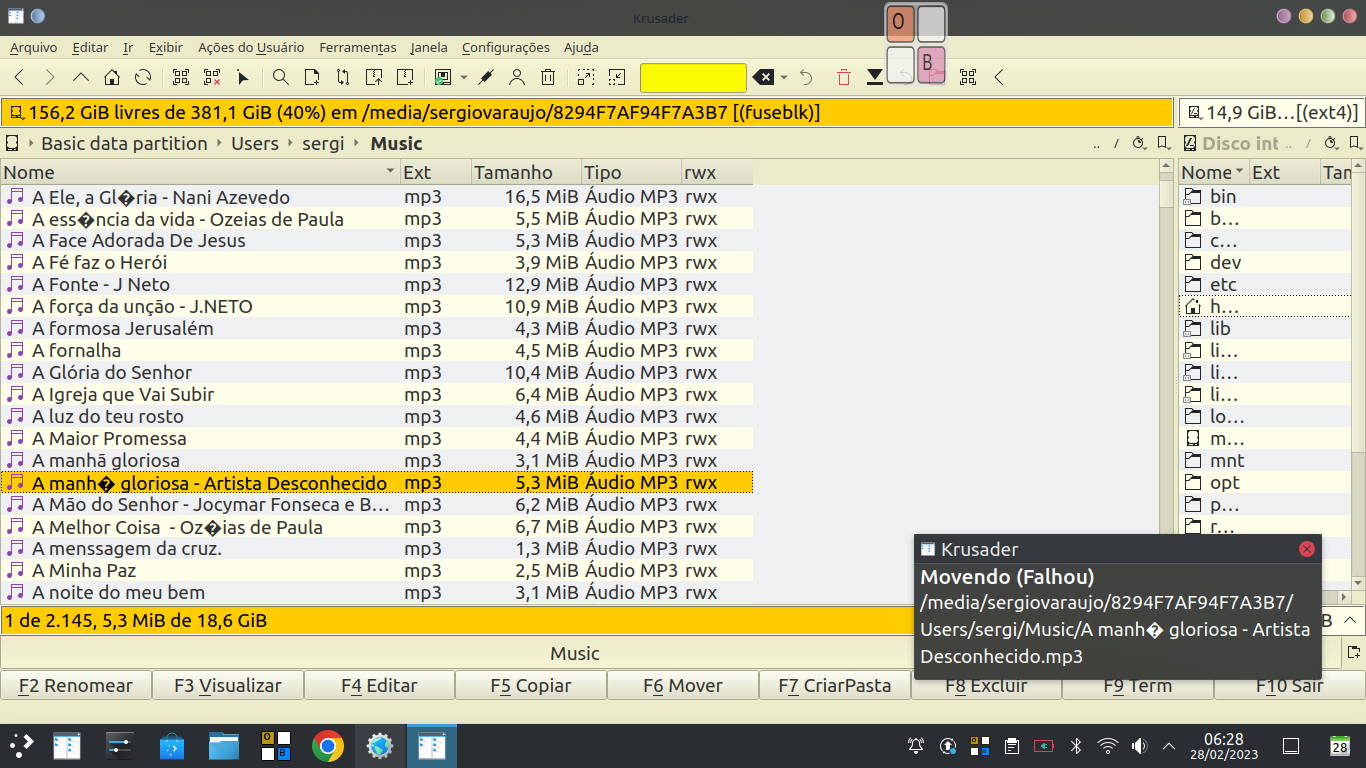Image resolution: width=1366 pixels, height=768 pixels.
Task: Jump to the home directory via toolbar
Action: point(112,77)
